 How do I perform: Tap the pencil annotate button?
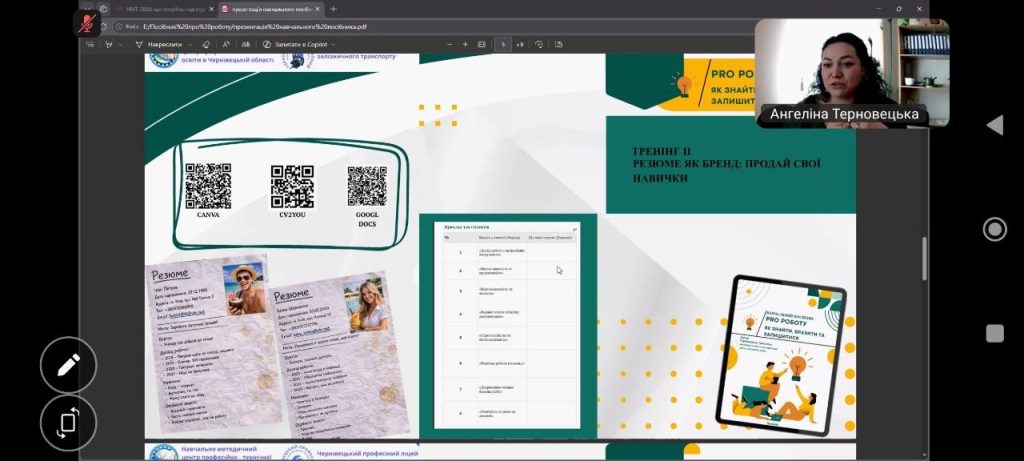click(68, 366)
